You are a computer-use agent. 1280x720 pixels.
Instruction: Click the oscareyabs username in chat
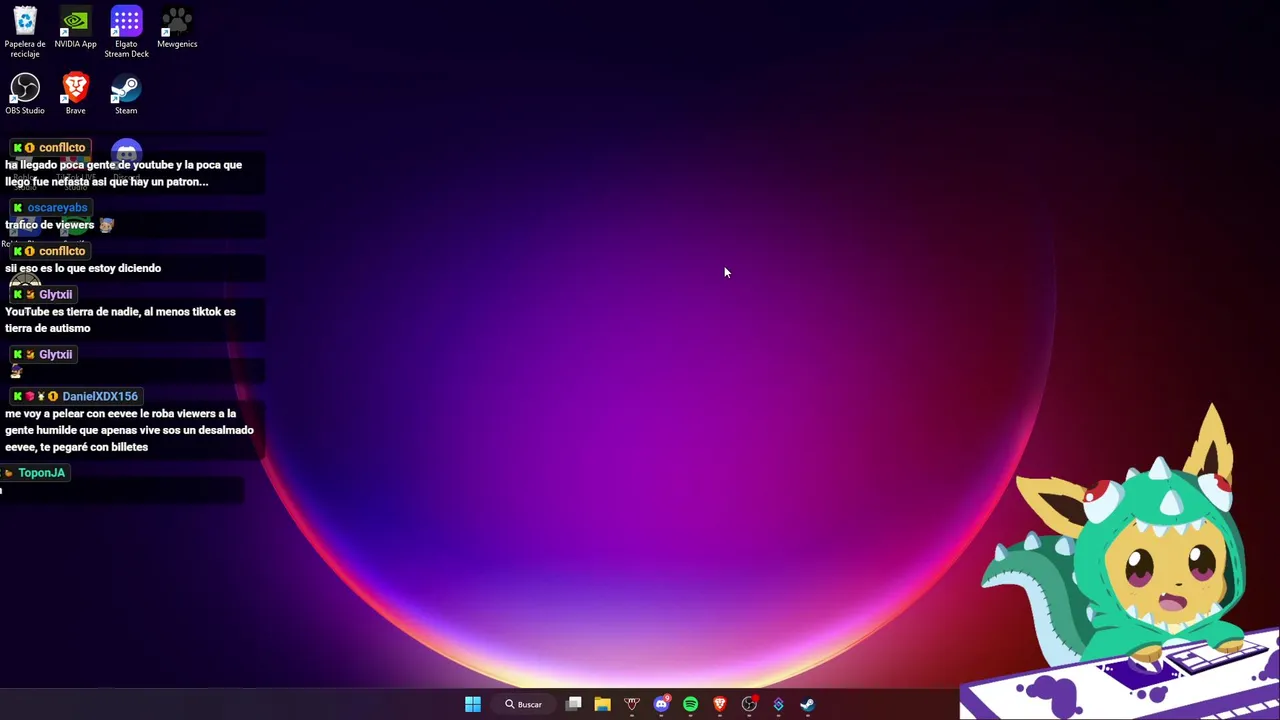[x=57, y=207]
